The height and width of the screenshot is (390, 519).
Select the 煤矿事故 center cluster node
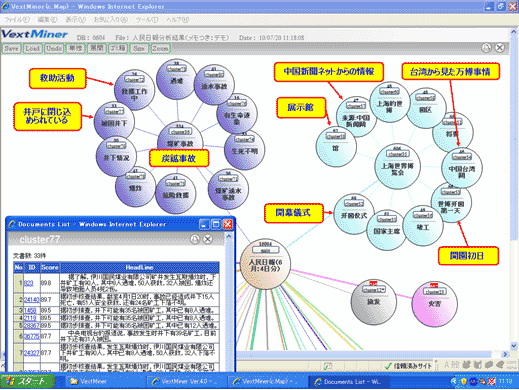click(180, 141)
